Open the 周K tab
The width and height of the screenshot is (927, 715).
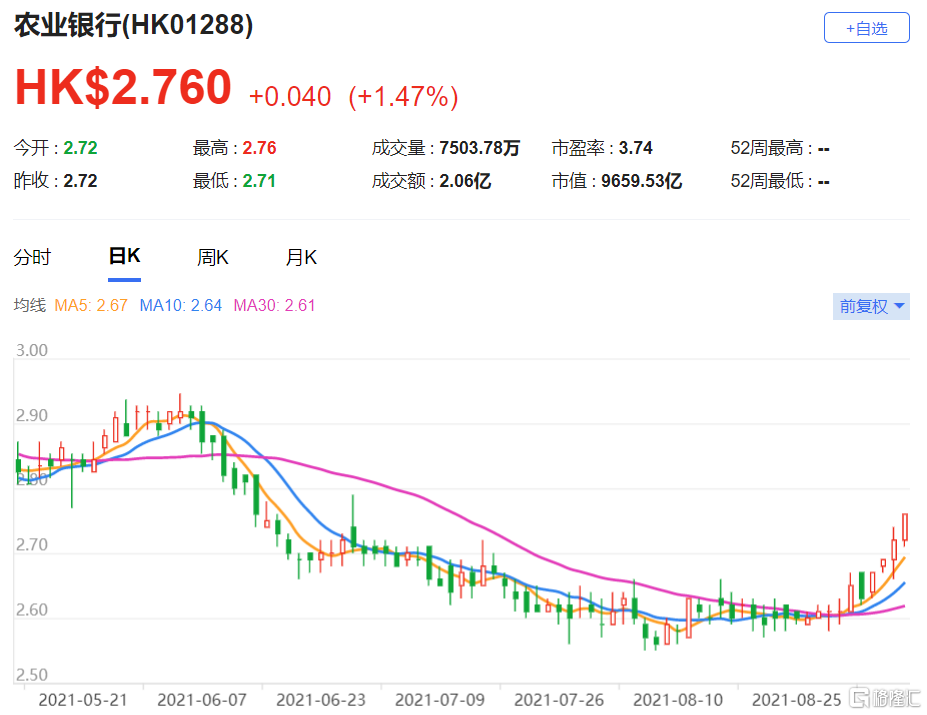click(212, 257)
